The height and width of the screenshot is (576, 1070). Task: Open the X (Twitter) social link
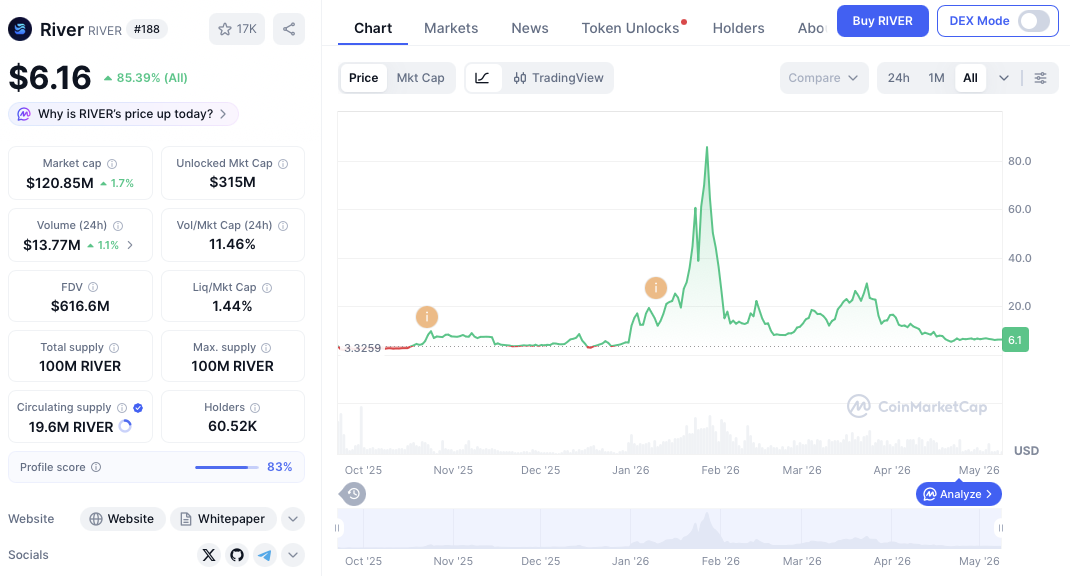coord(209,555)
